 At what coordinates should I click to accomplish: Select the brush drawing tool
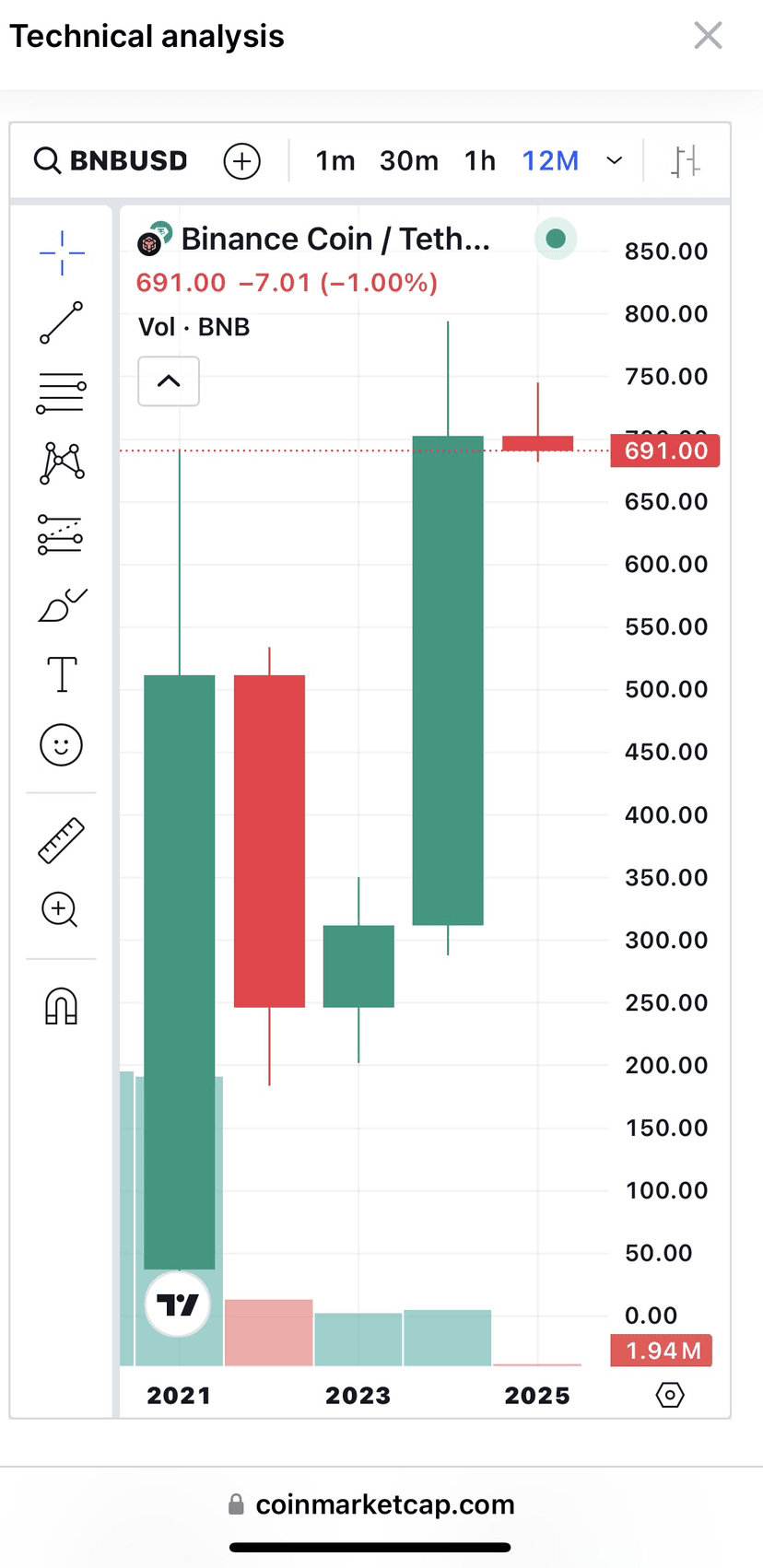tap(62, 605)
